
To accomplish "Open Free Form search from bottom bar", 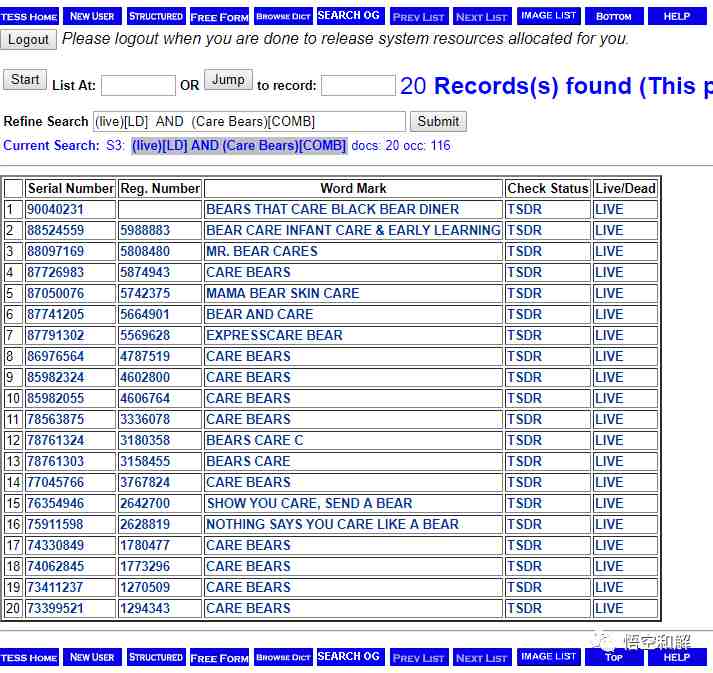I will pos(219,657).
